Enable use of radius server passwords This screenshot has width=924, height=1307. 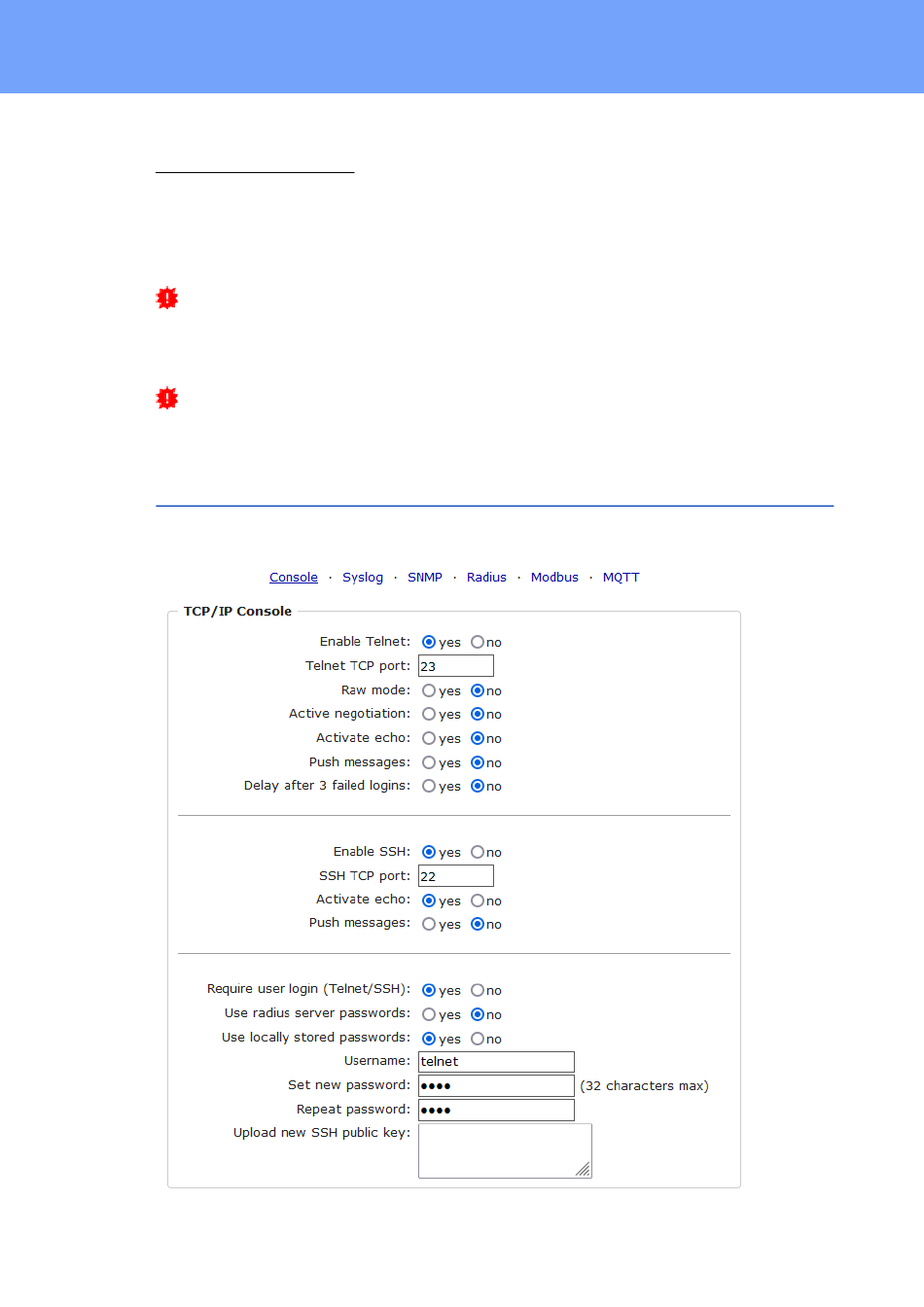(x=429, y=1014)
